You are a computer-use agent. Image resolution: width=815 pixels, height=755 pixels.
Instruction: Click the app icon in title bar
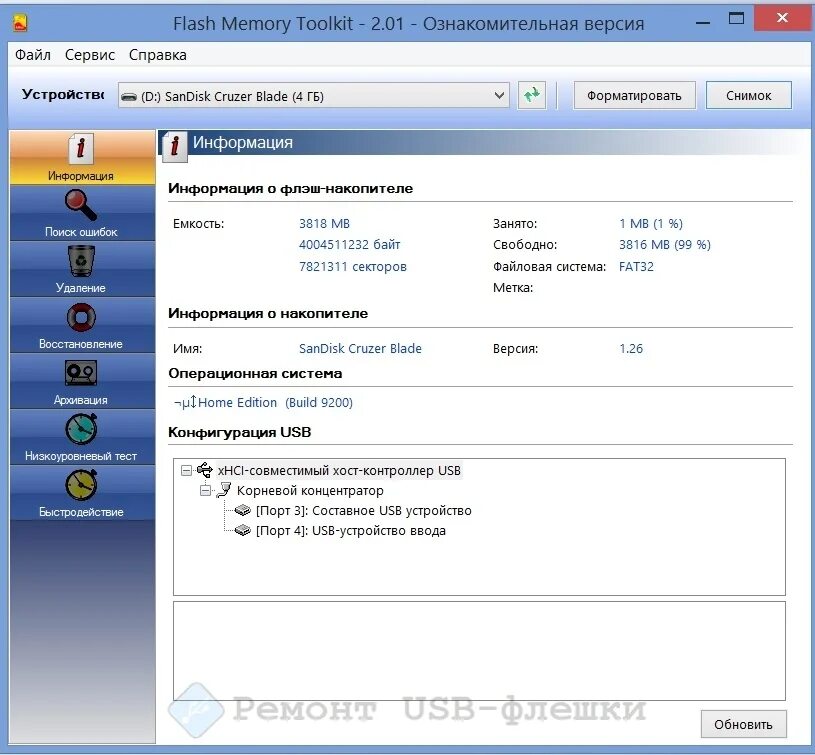[20, 23]
